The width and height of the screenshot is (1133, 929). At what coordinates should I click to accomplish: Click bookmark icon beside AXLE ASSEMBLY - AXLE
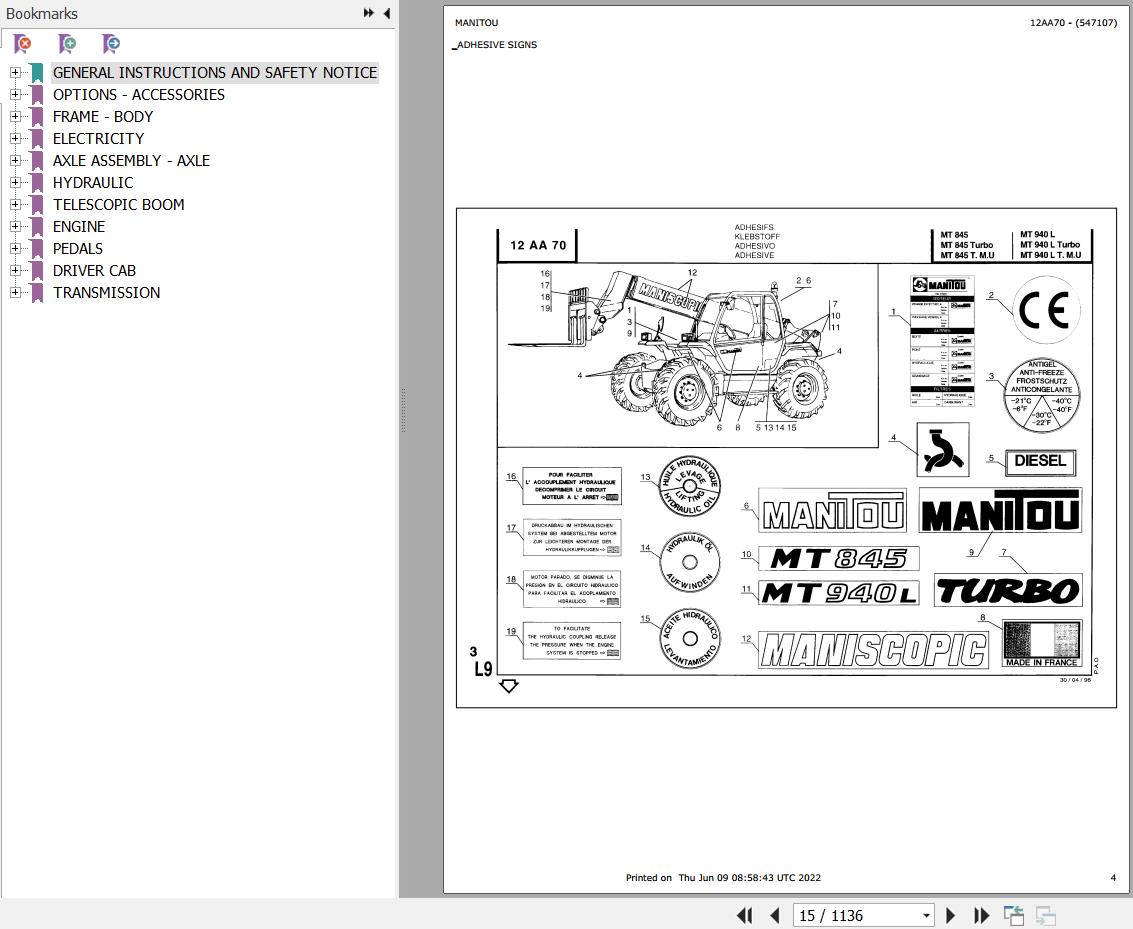coord(37,160)
